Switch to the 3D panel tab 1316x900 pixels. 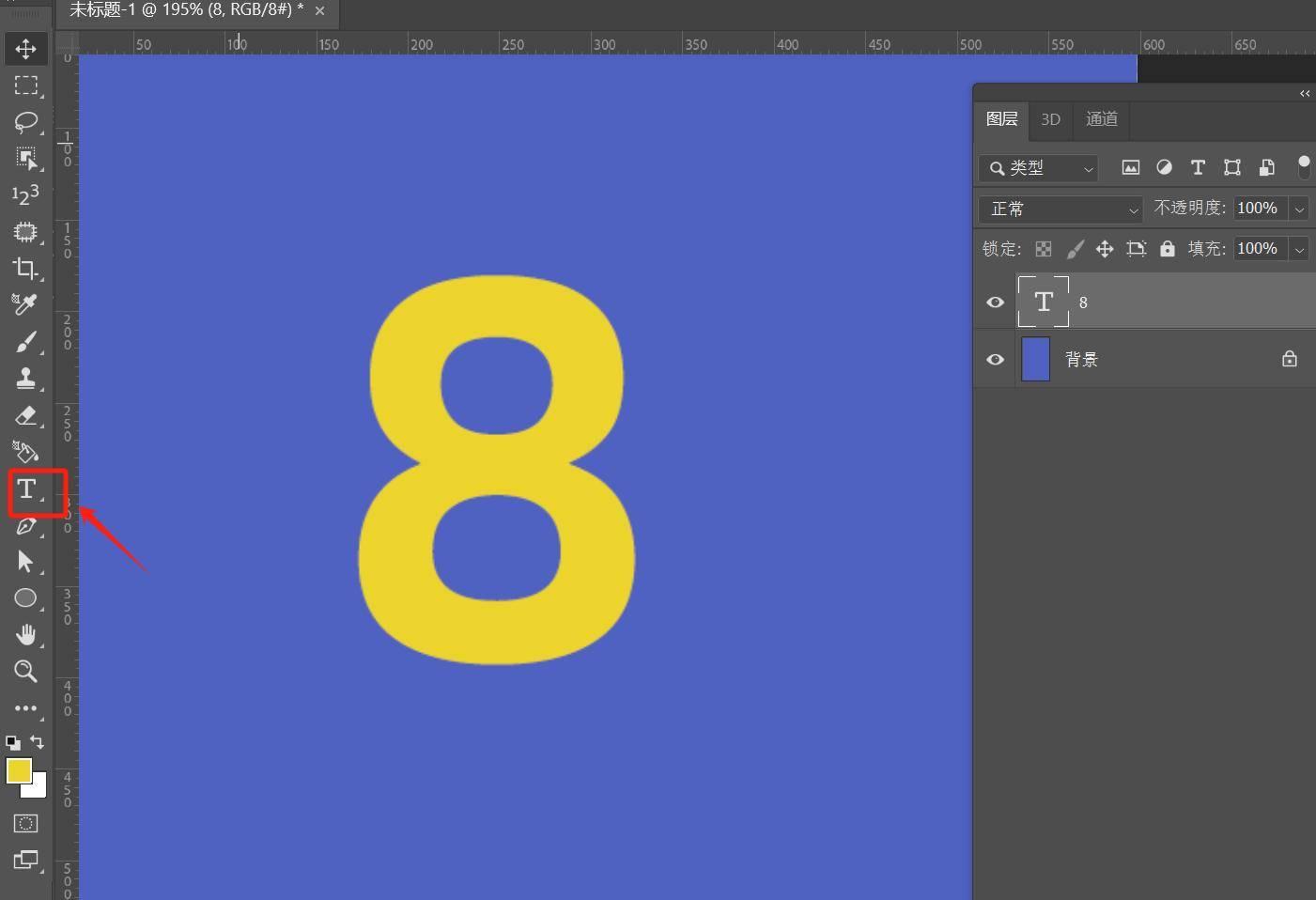pos(1050,119)
